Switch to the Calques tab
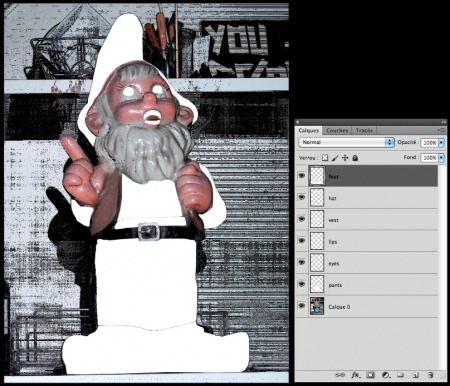The width and height of the screenshot is (450, 386). (x=309, y=130)
